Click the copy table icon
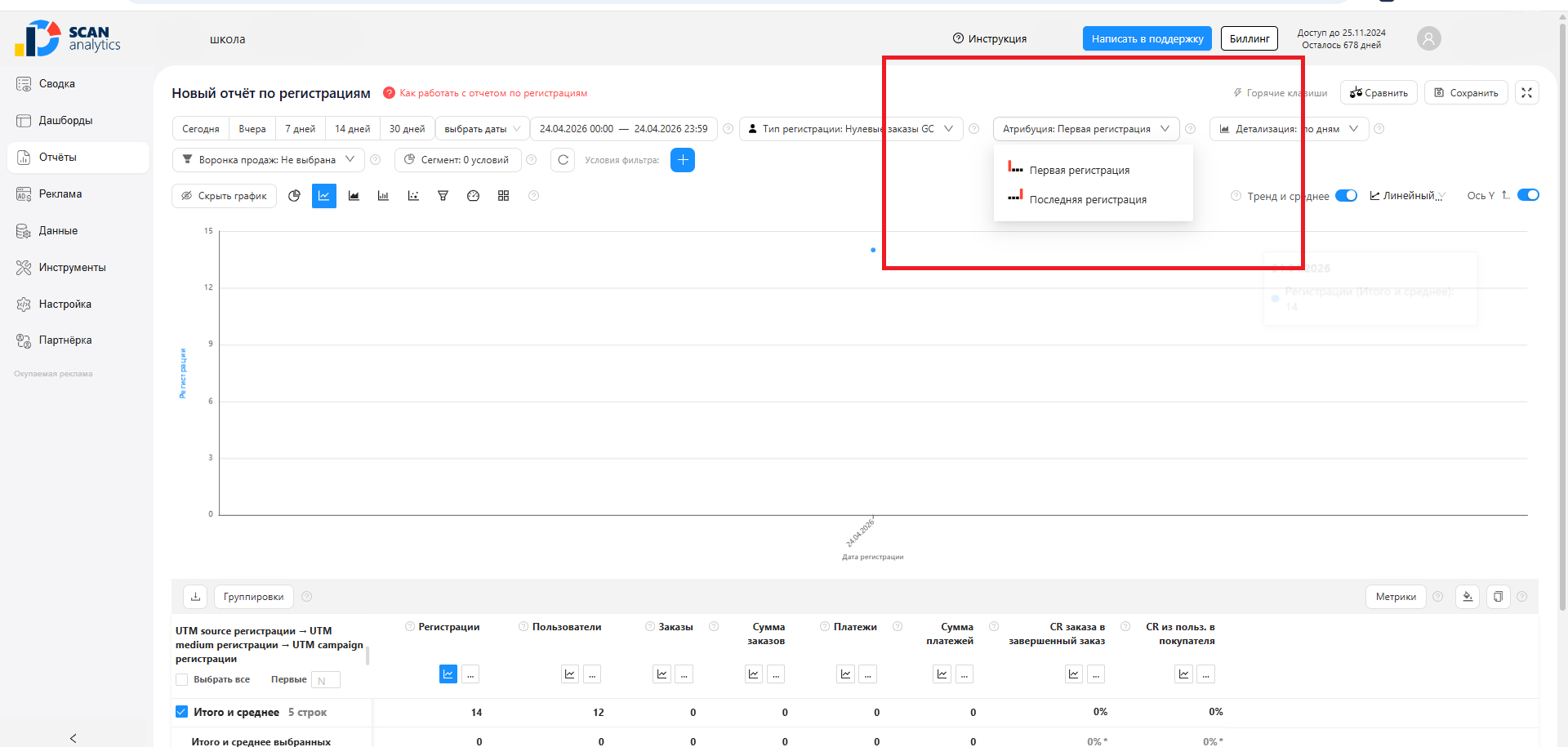Image resolution: width=1568 pixels, height=747 pixels. [x=1498, y=597]
